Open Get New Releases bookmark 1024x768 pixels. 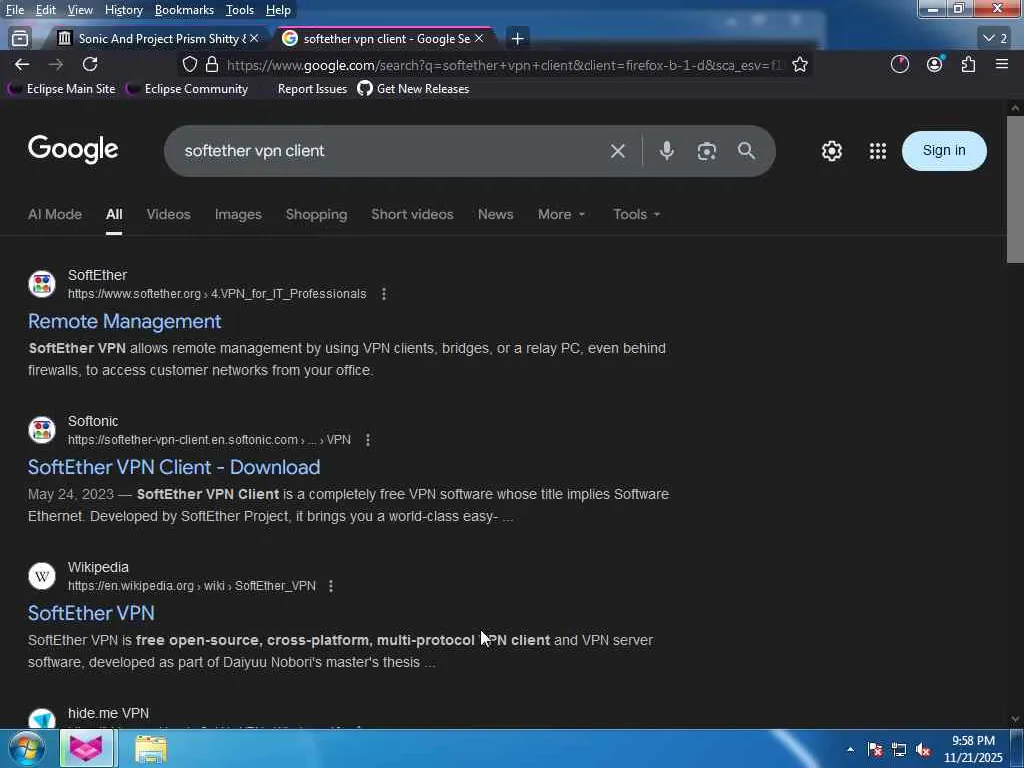(413, 89)
